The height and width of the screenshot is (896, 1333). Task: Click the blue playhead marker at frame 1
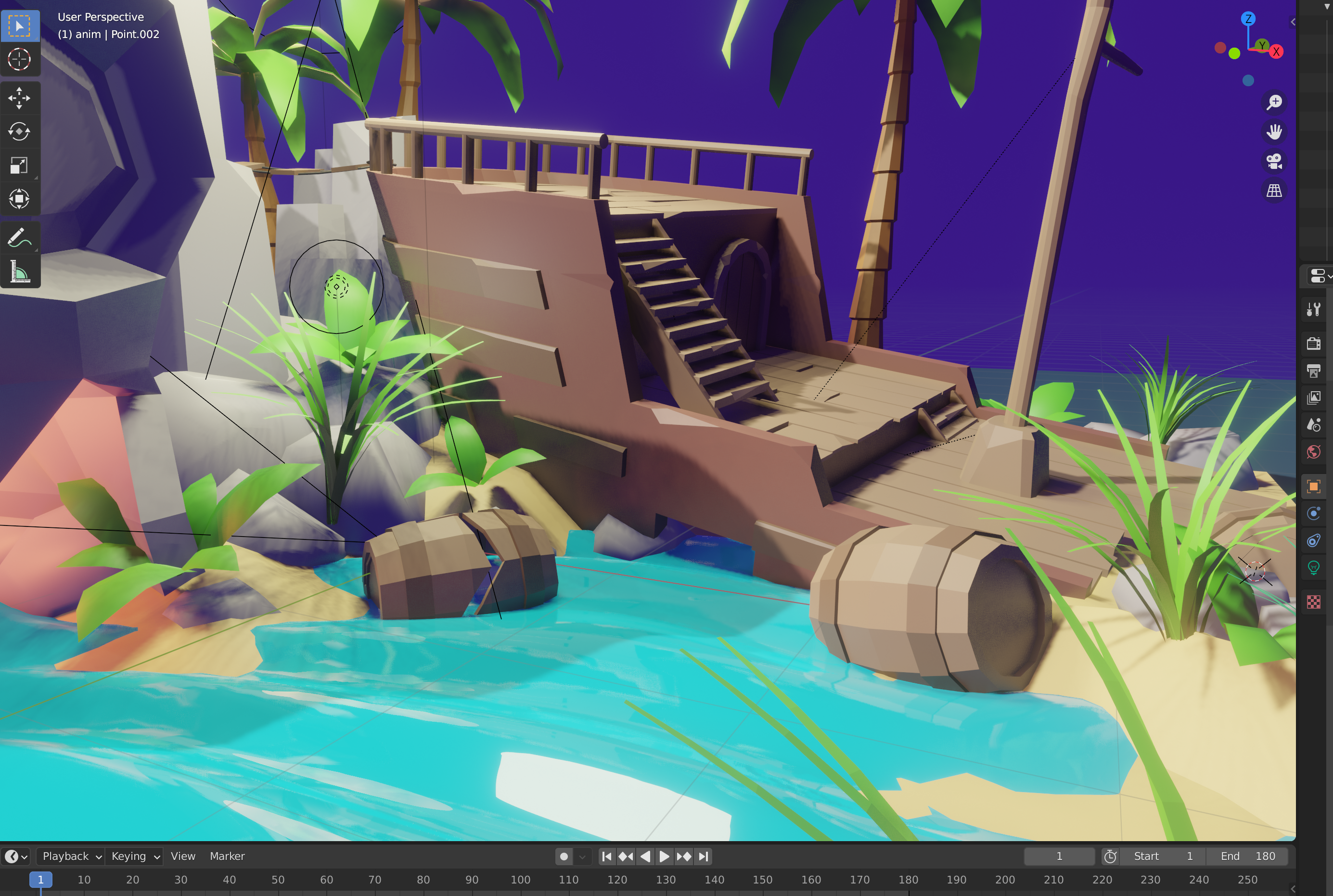point(40,880)
